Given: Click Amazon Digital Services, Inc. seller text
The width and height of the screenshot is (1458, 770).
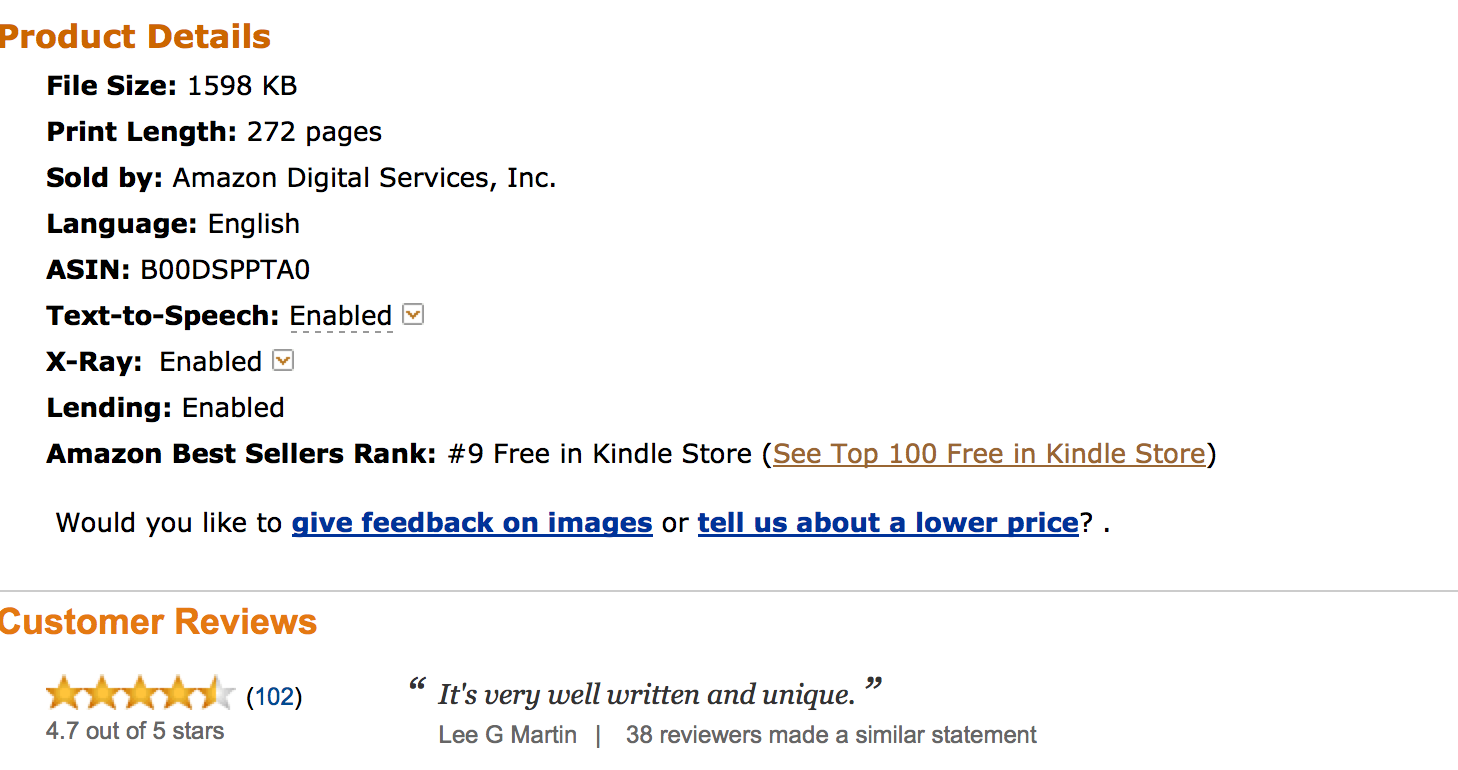Looking at the screenshot, I should point(364,178).
